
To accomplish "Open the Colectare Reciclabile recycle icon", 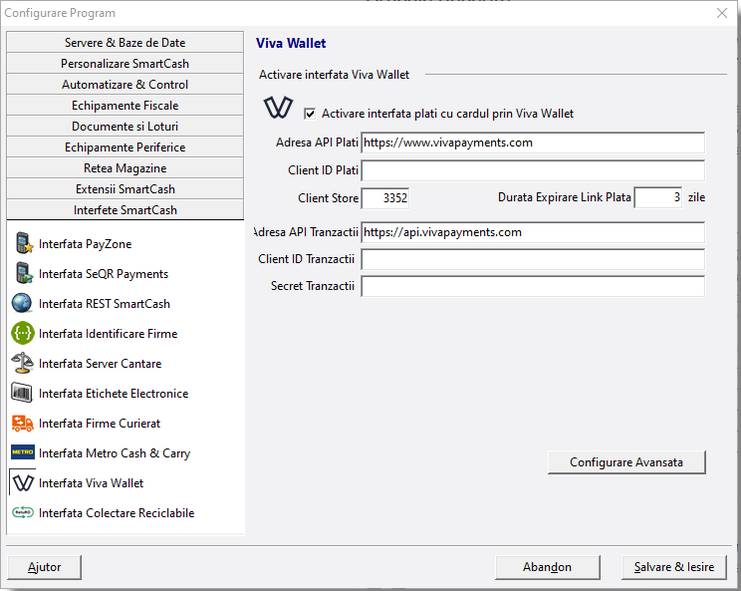I will click(23, 512).
